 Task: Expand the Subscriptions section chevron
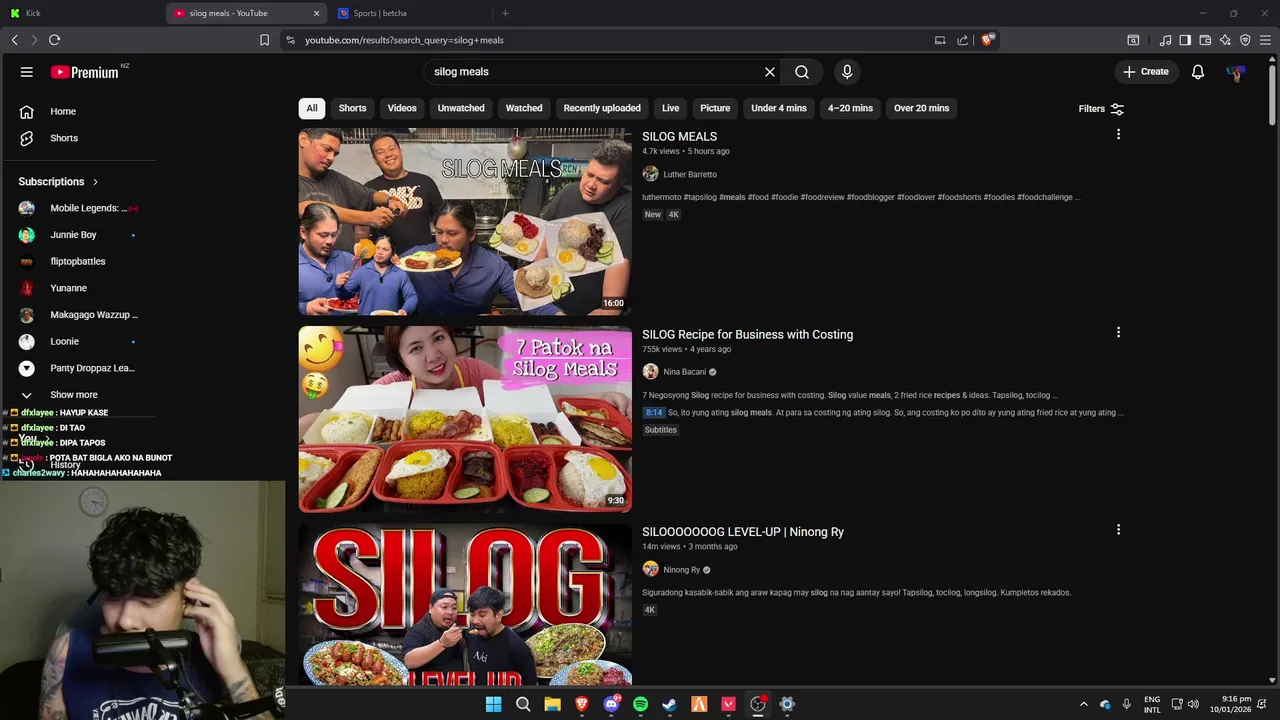pos(95,182)
